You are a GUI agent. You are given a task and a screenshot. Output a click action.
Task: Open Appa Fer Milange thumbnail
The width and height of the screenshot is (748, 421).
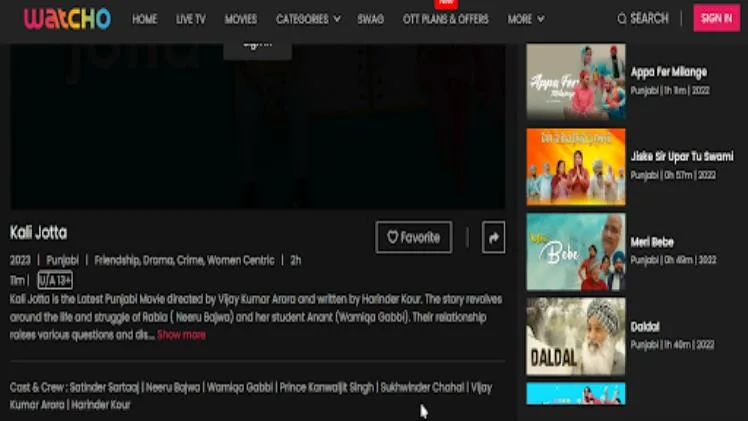576,82
